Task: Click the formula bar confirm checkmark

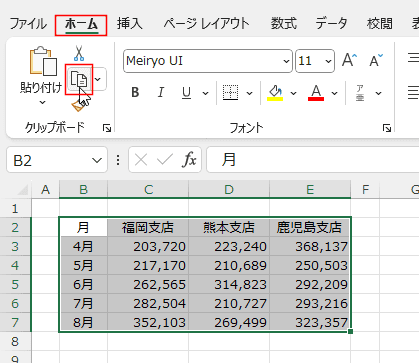Action: point(165,160)
